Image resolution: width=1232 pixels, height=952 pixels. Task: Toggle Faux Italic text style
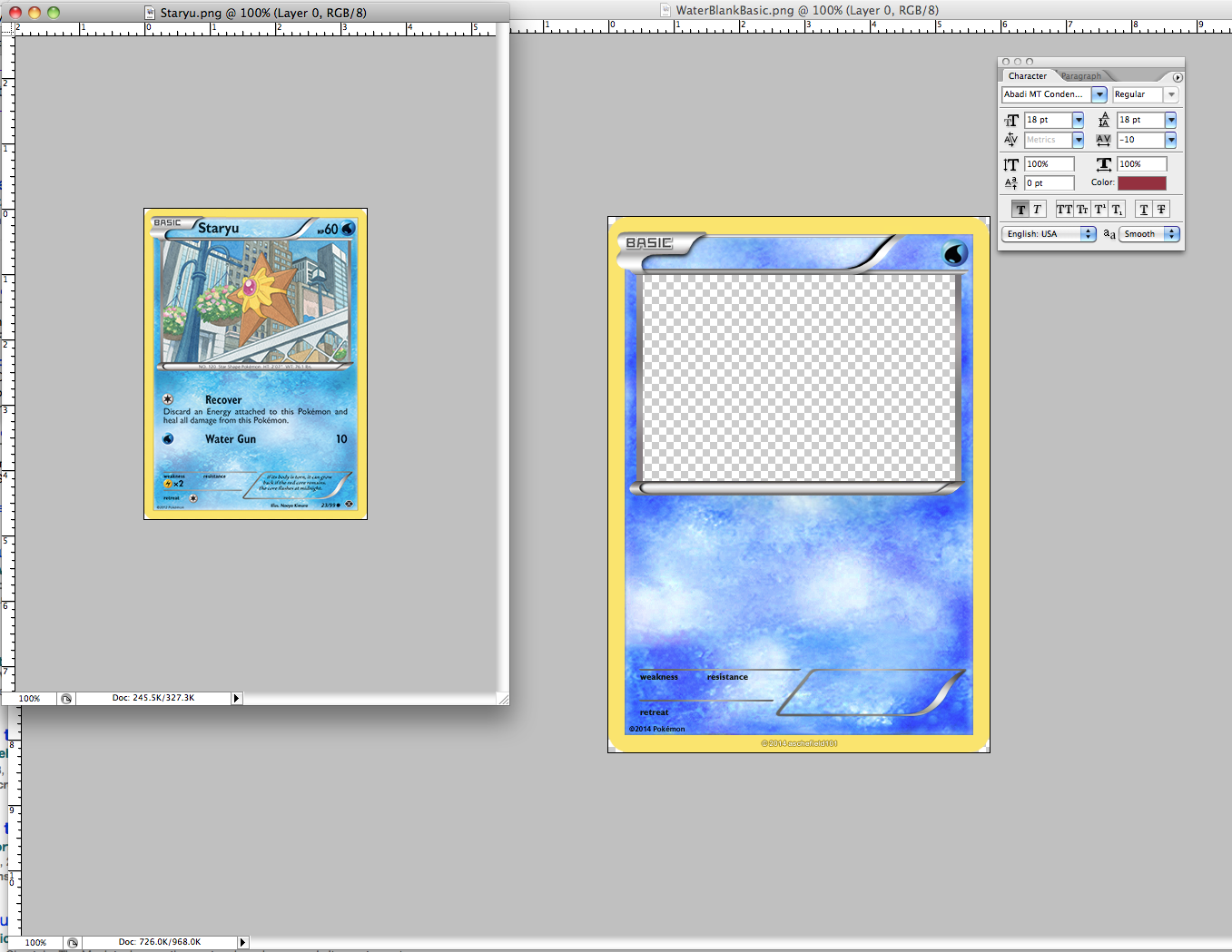click(x=1038, y=210)
